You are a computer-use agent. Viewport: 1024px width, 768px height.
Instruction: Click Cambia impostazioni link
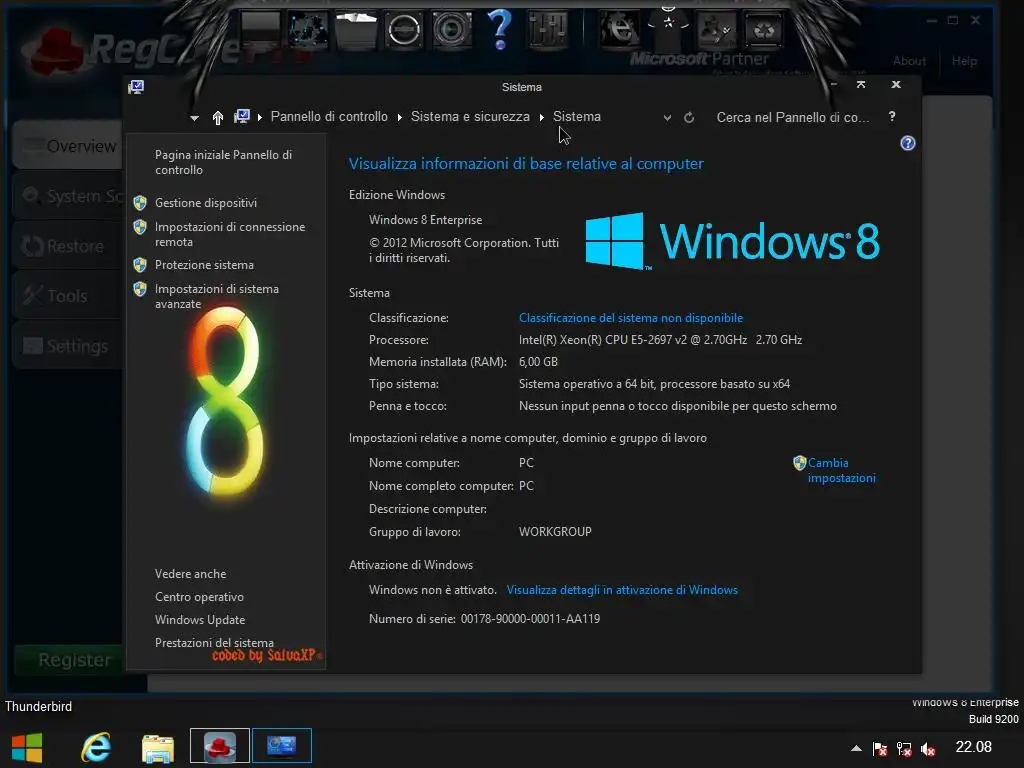pos(841,470)
